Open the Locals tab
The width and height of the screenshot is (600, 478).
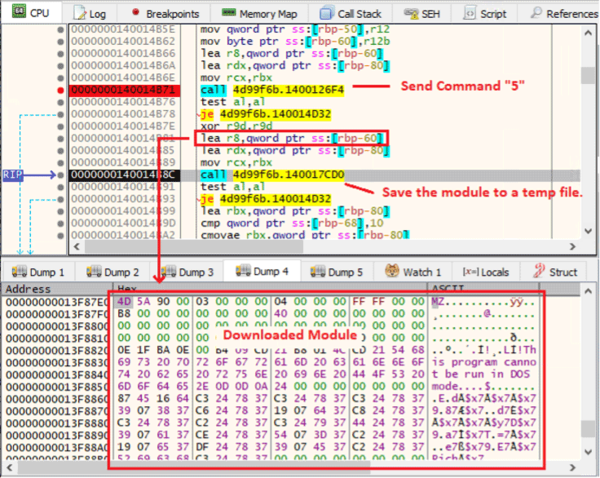point(486,272)
